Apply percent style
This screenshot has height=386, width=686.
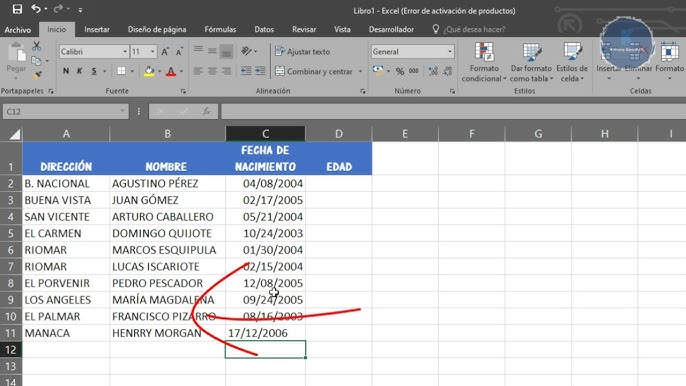[400, 71]
